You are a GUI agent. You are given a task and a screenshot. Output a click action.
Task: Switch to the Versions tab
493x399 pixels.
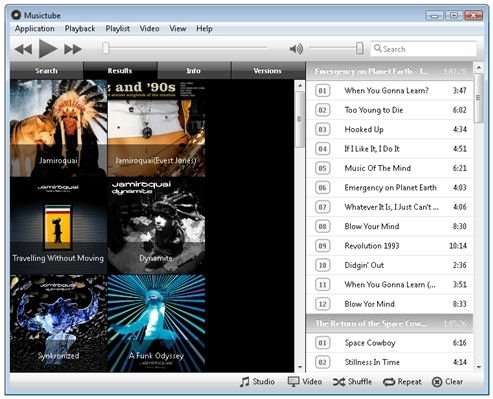(268, 71)
